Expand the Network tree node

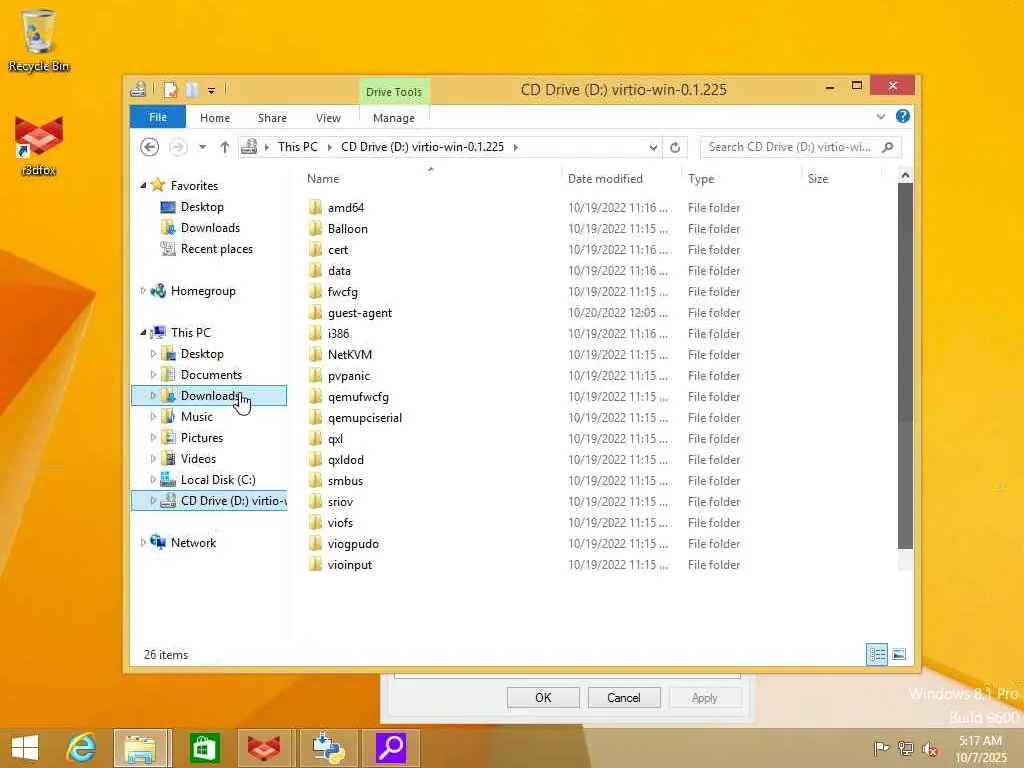(x=143, y=543)
